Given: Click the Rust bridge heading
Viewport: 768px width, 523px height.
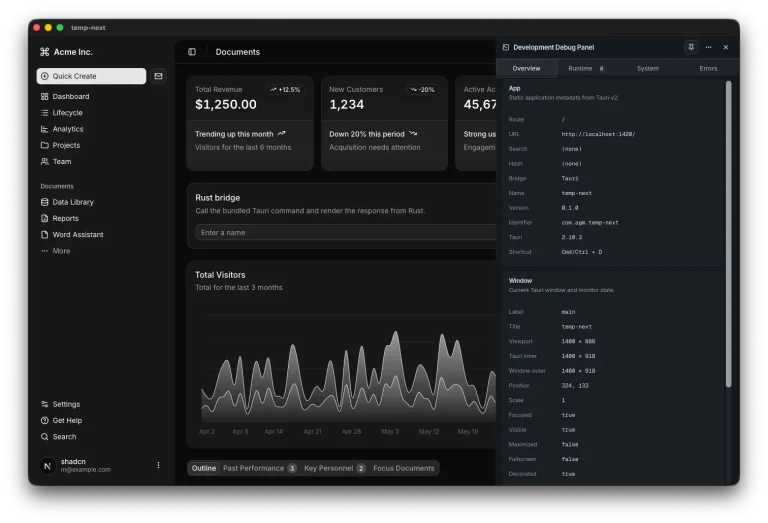Looking at the screenshot, I should [x=217, y=197].
